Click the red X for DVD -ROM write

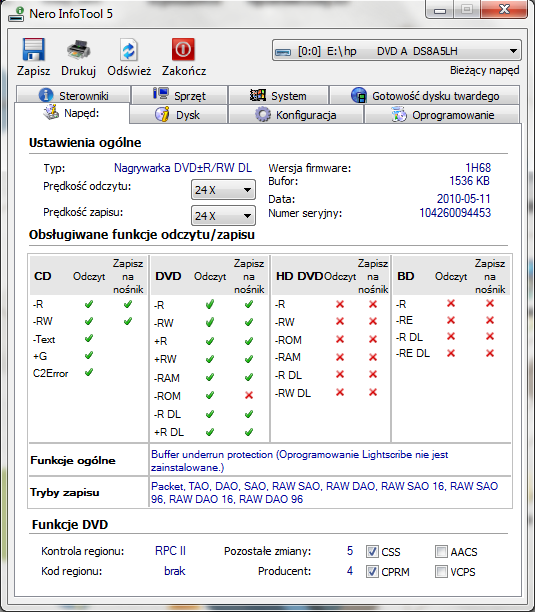coord(249,395)
